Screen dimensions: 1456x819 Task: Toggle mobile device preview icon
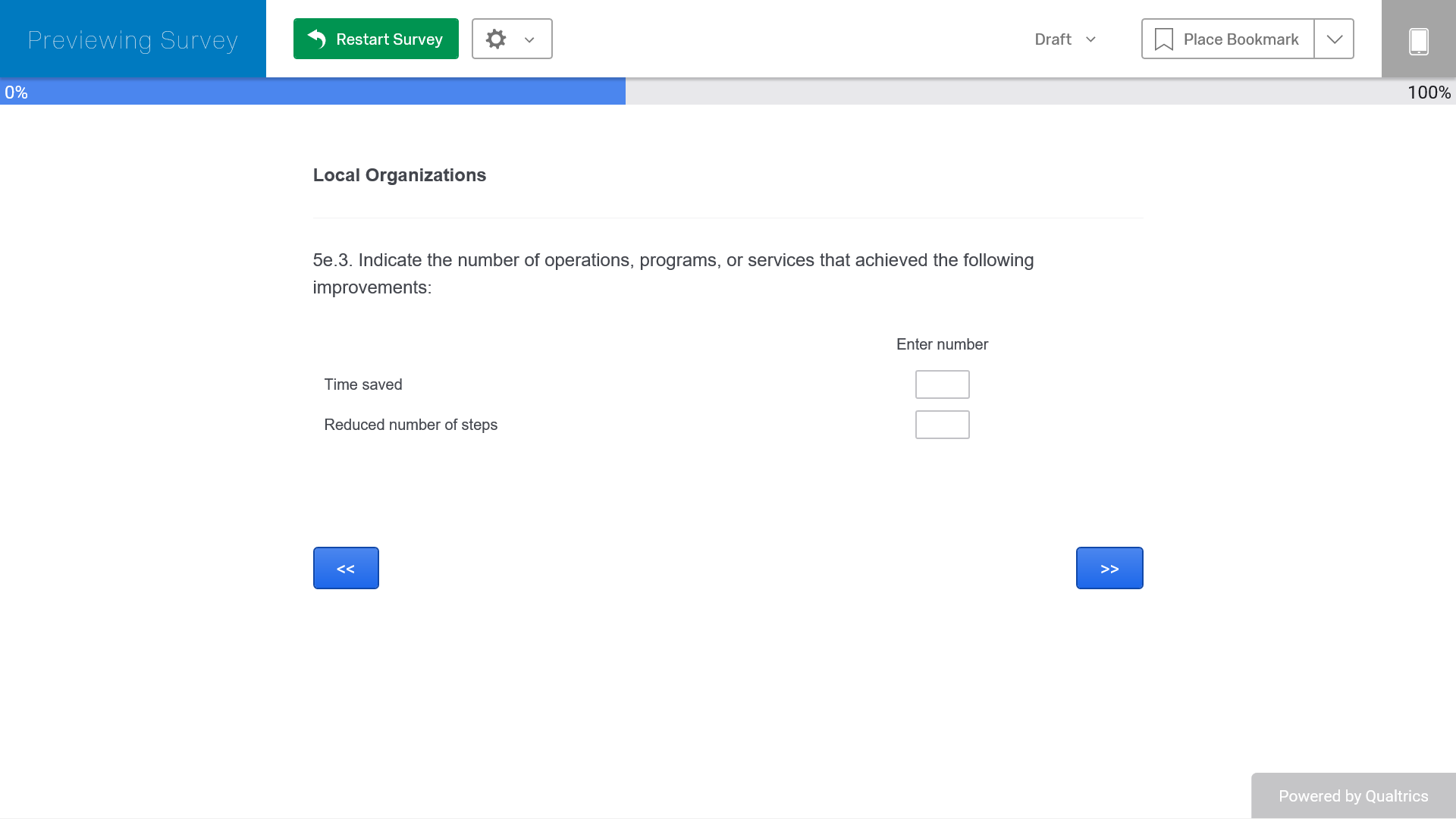tap(1418, 40)
